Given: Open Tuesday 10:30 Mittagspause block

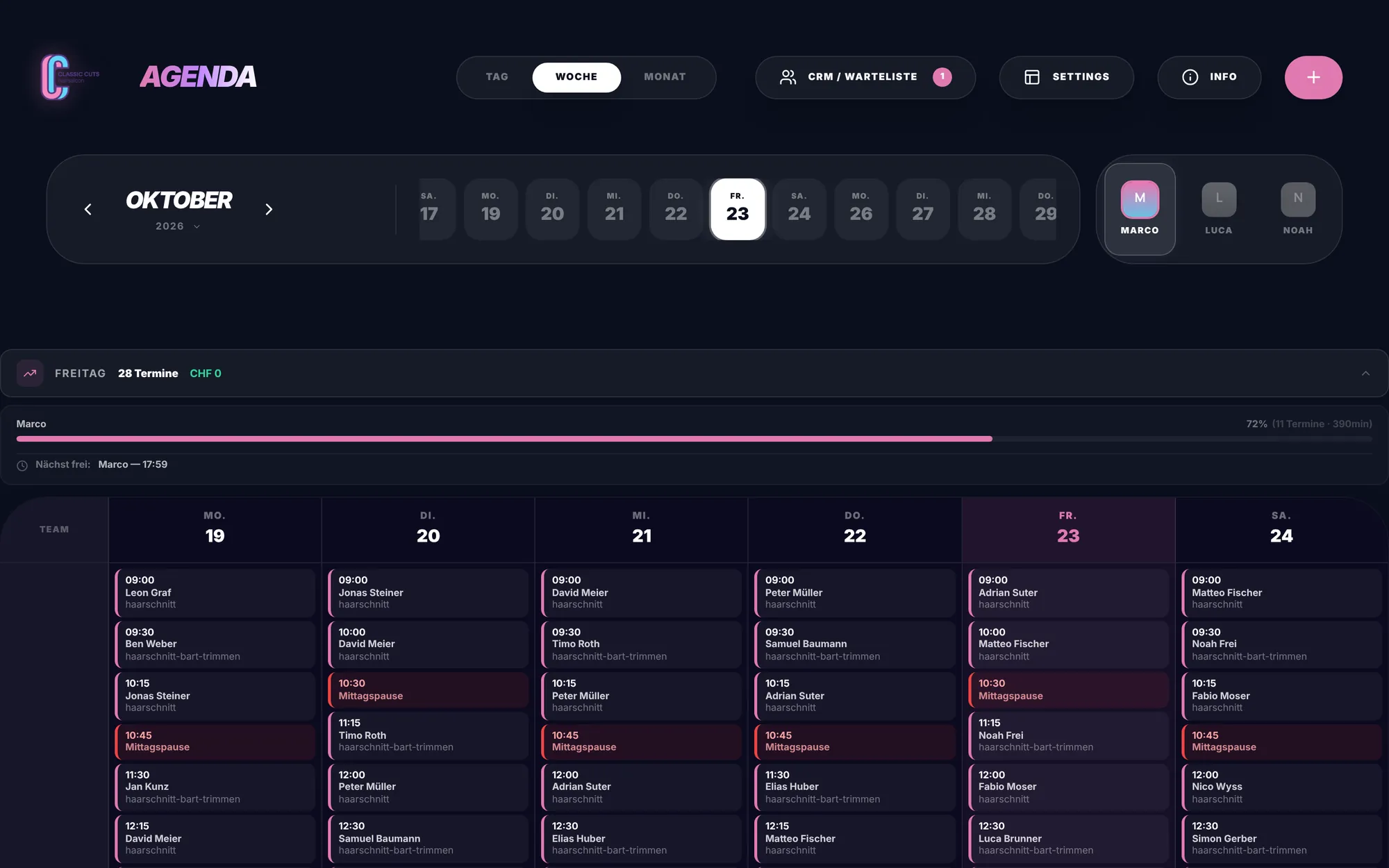Looking at the screenshot, I should (428, 690).
